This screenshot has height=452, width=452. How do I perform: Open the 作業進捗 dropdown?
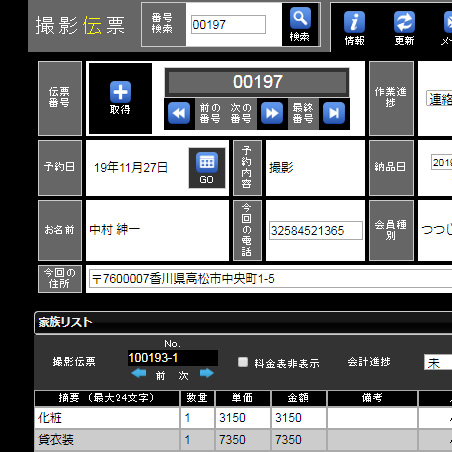(x=439, y=99)
